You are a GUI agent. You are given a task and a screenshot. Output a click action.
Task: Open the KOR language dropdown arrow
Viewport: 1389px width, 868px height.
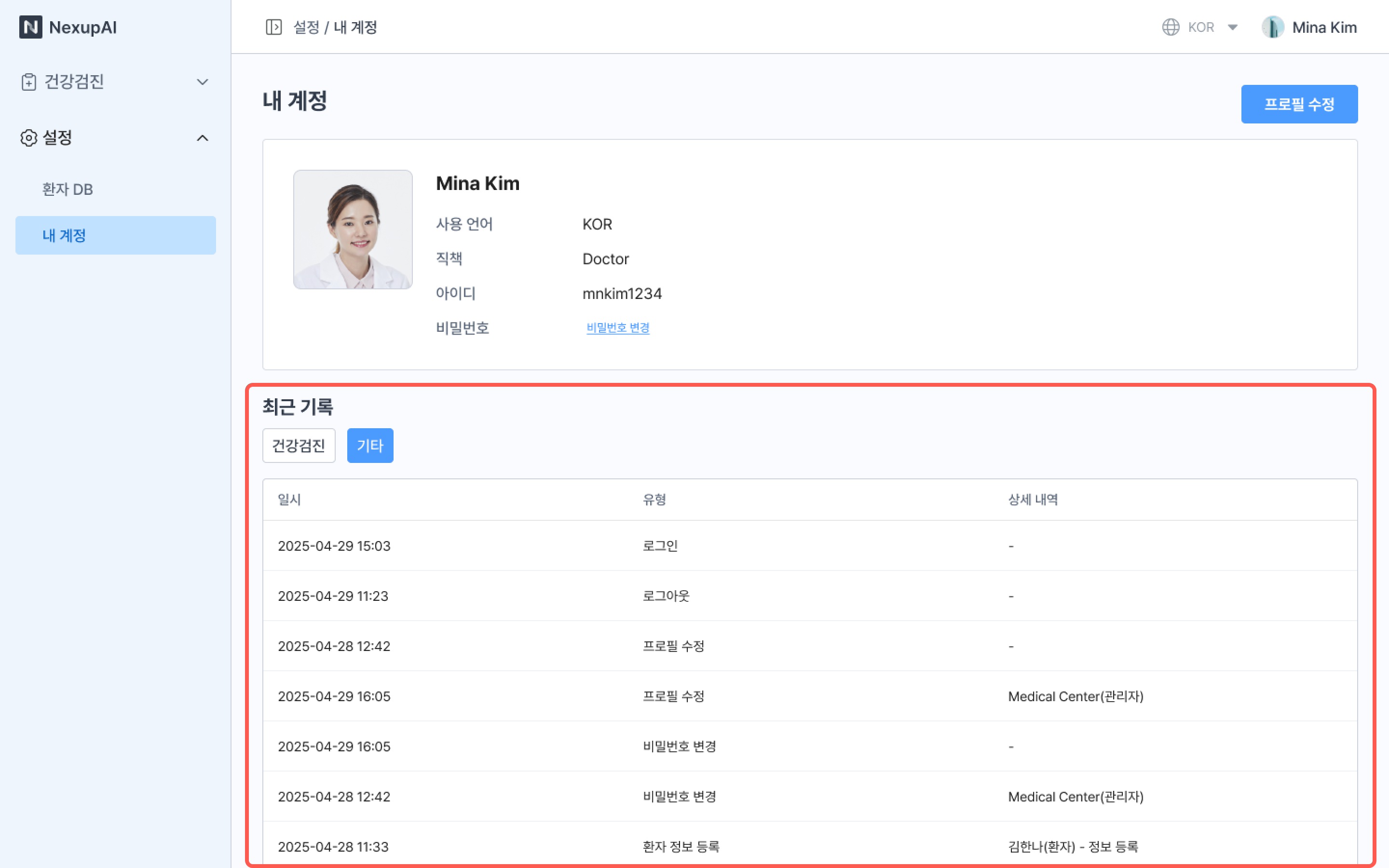pos(1232,27)
